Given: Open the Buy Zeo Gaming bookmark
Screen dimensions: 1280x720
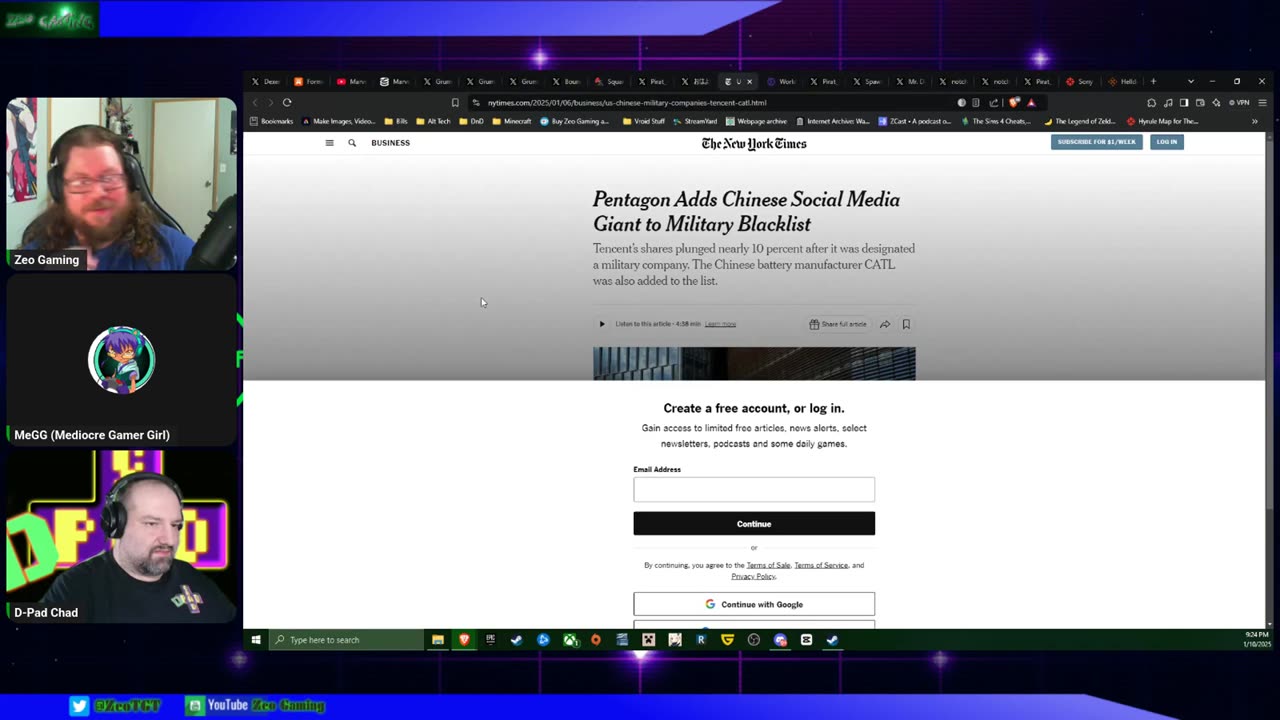Looking at the screenshot, I should 575,122.
